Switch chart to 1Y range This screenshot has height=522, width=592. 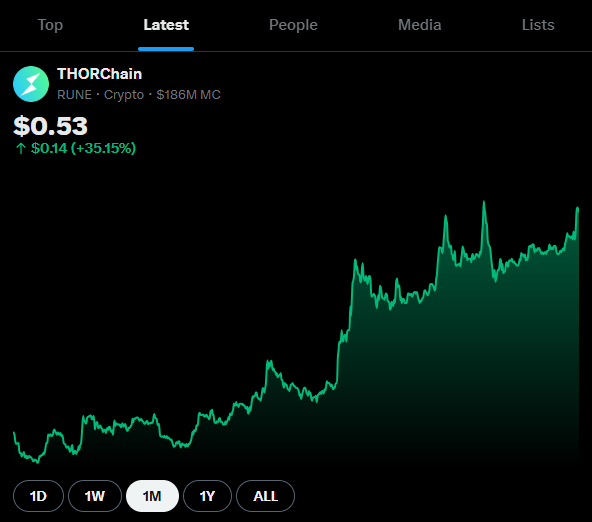point(207,496)
